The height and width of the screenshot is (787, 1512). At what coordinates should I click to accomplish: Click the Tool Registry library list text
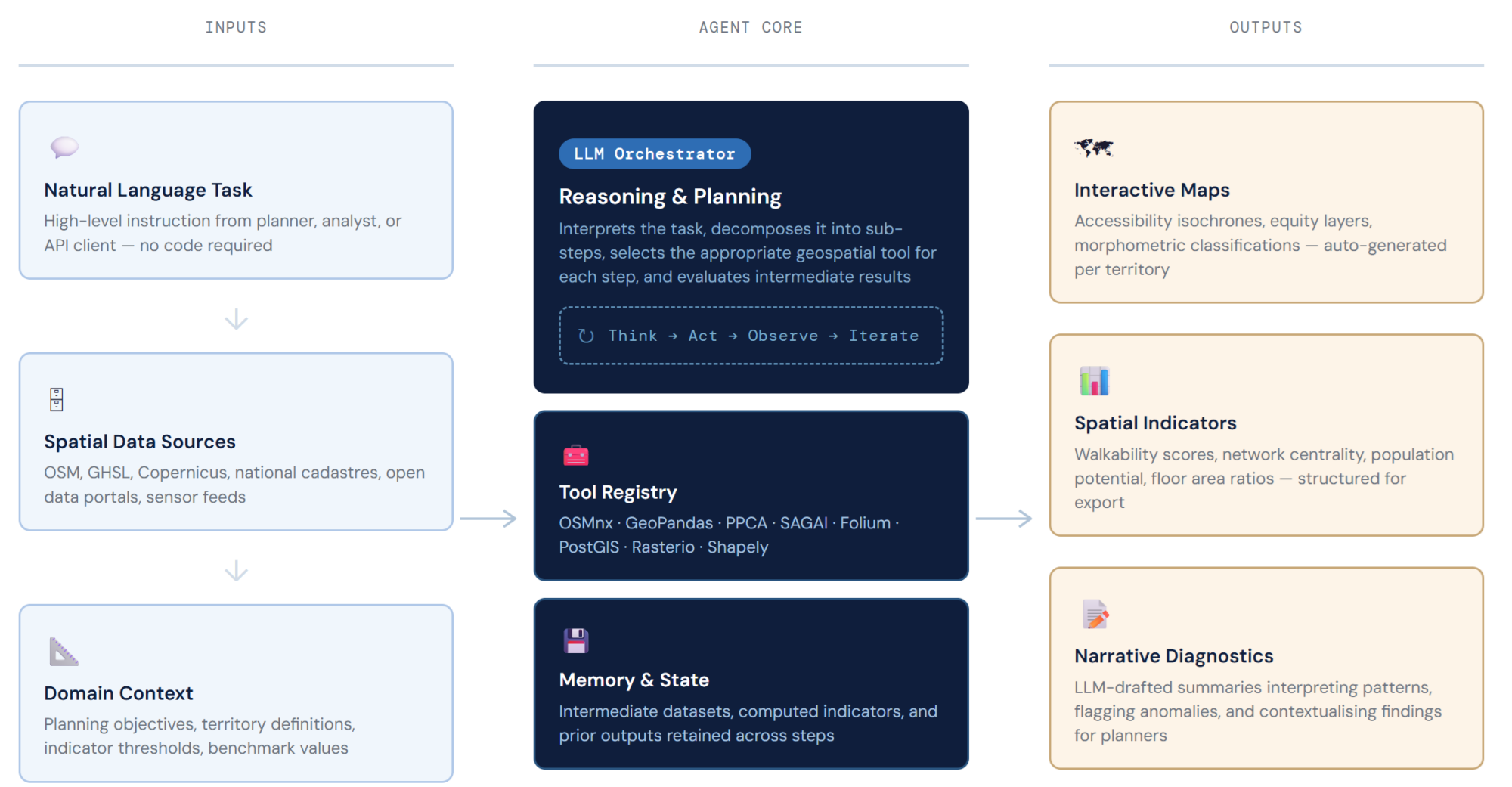point(728,534)
